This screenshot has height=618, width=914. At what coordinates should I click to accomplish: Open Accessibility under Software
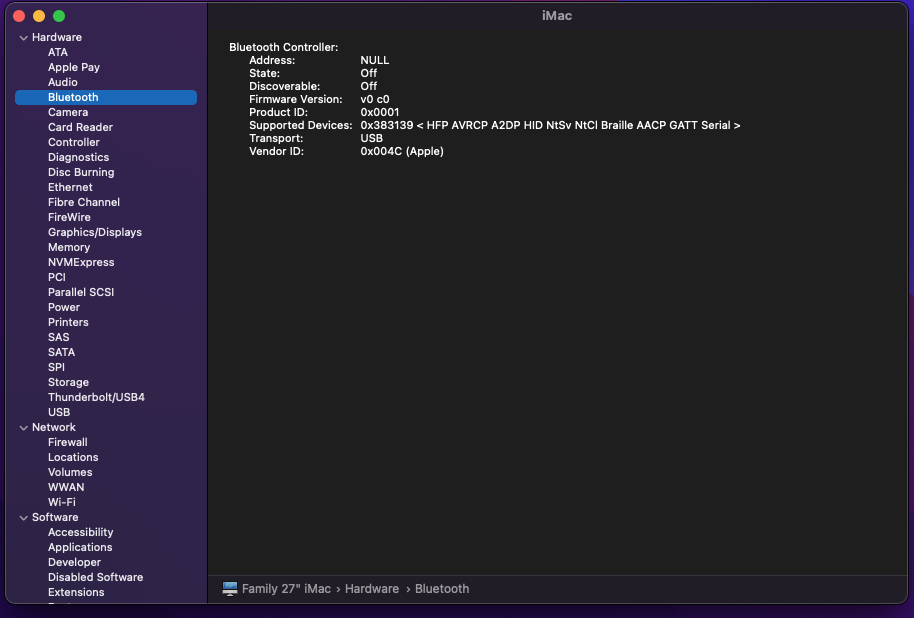tap(80, 532)
